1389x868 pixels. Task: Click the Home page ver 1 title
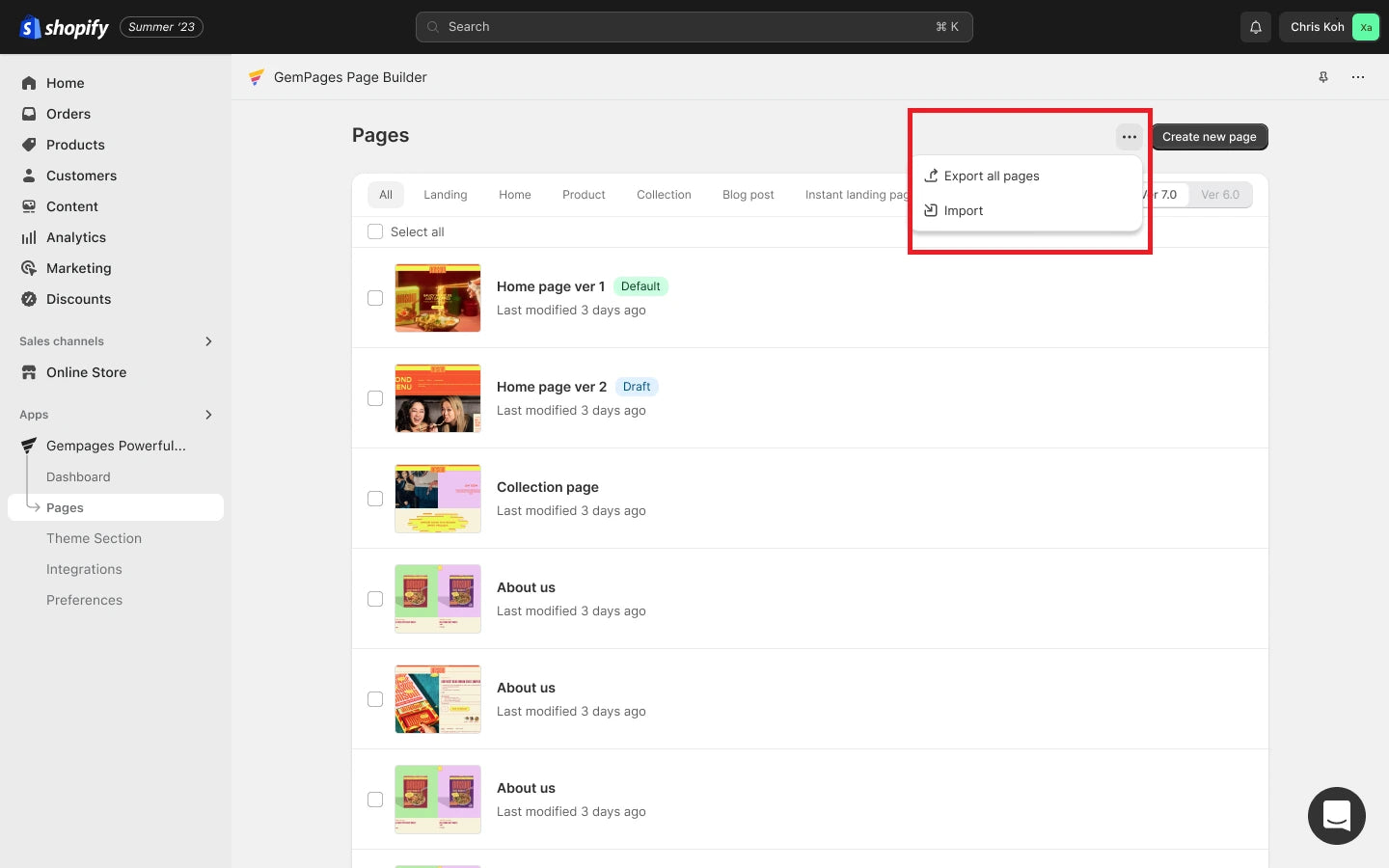click(x=551, y=286)
